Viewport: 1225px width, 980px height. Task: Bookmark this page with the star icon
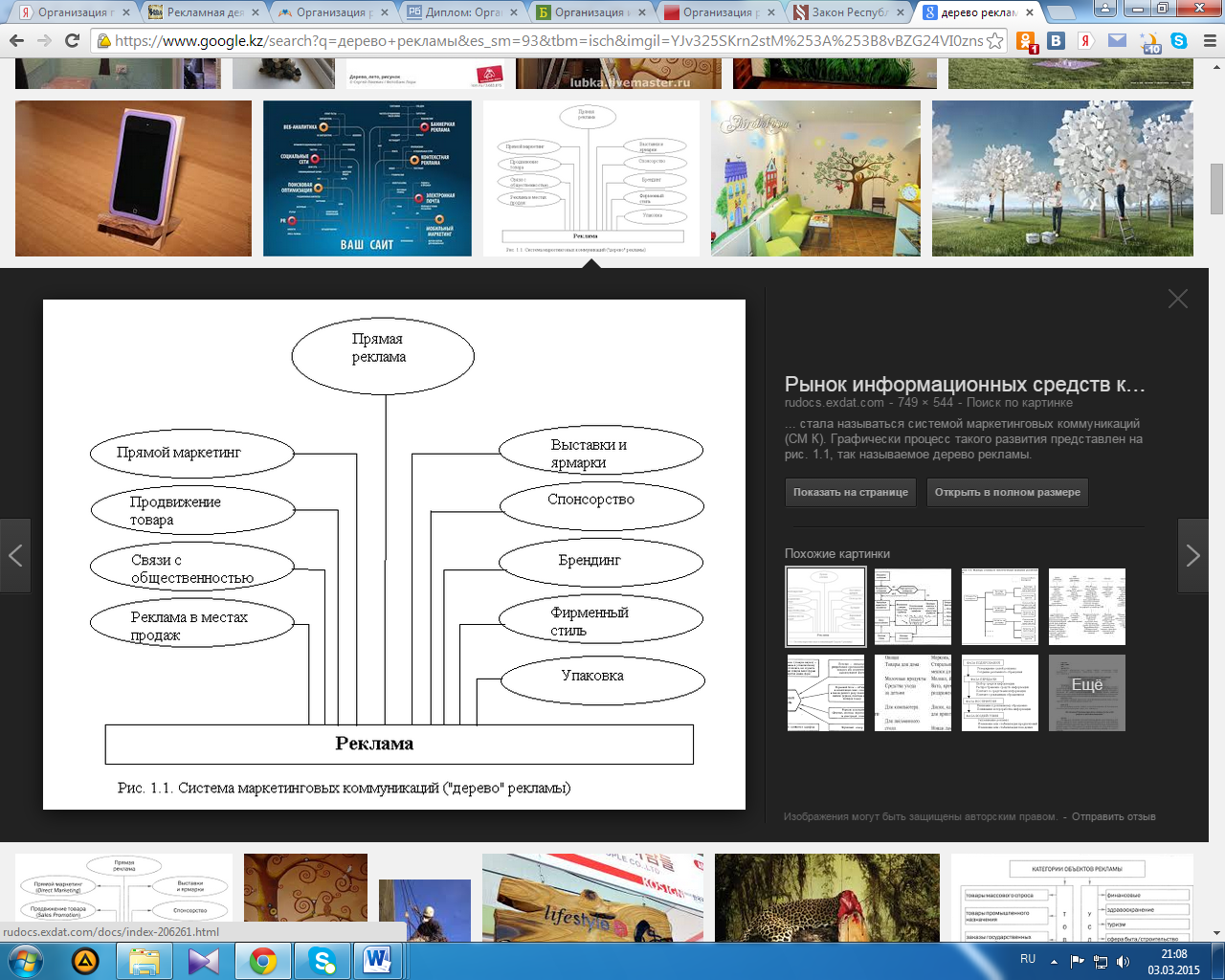point(995,41)
